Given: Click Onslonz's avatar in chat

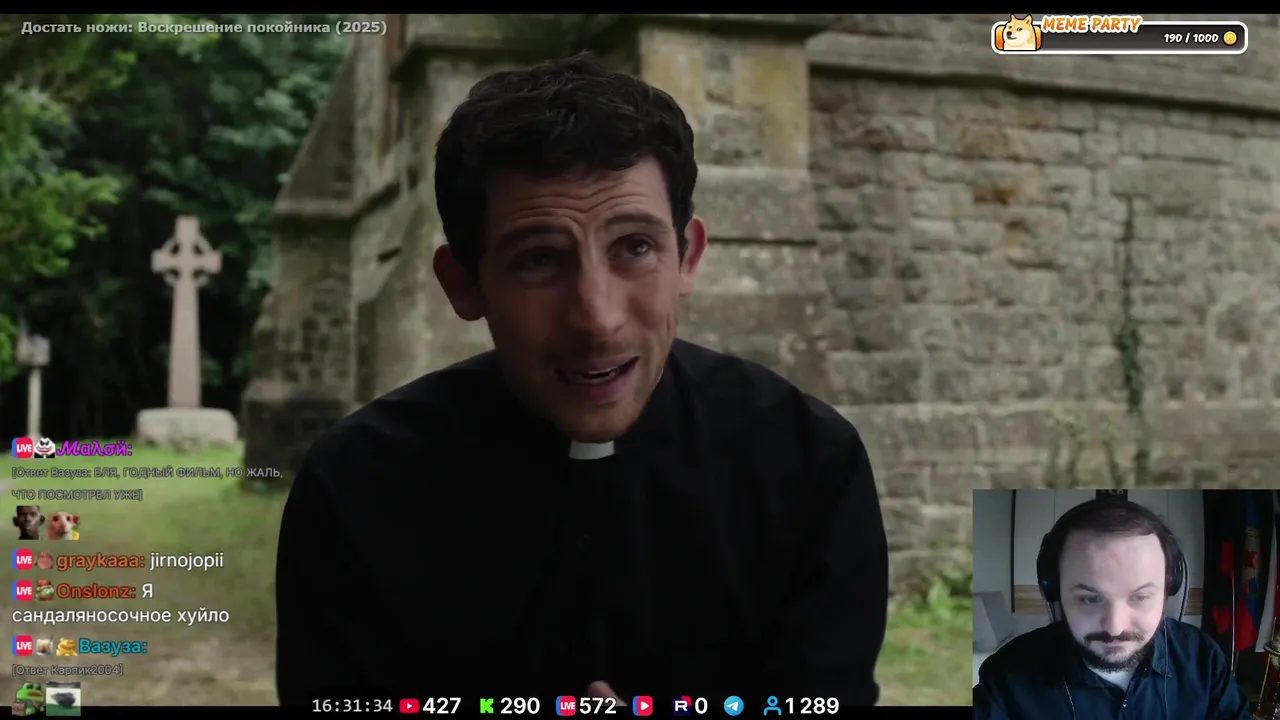Looking at the screenshot, I should pos(45,591).
